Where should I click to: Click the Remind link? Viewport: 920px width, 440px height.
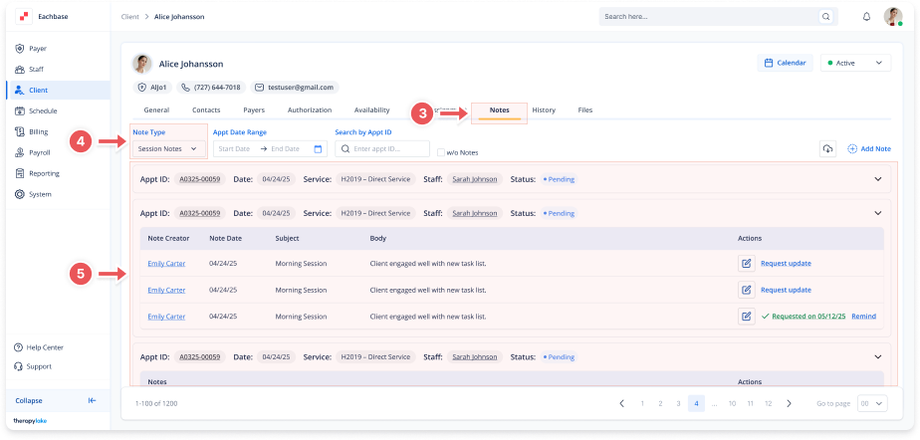tap(863, 316)
